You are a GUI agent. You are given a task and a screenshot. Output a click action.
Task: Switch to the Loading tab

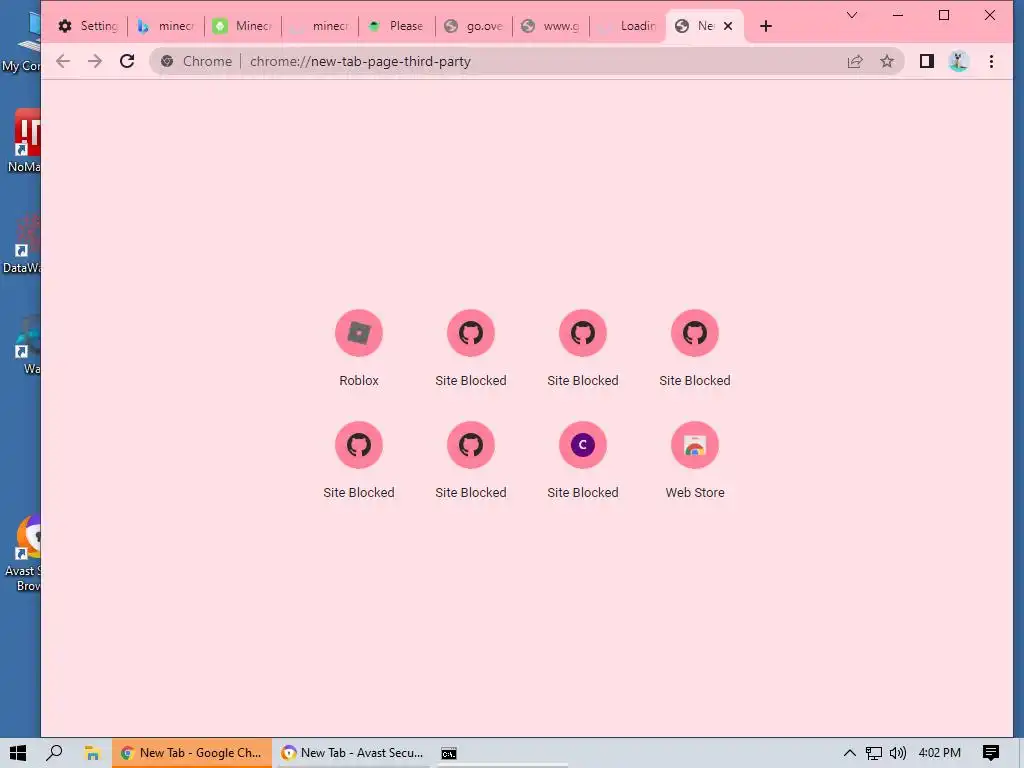(x=628, y=26)
